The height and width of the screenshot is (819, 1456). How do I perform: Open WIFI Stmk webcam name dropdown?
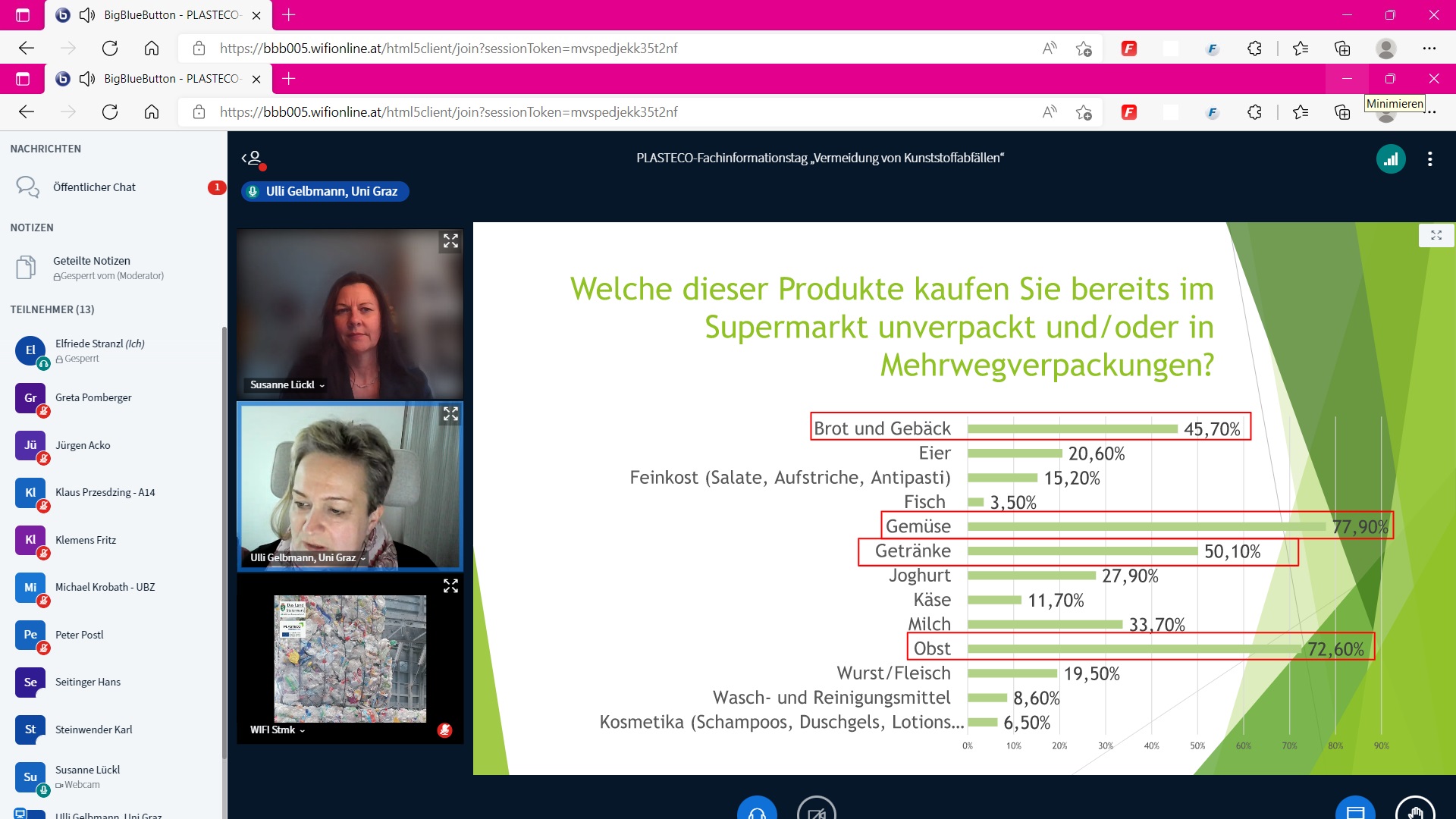click(278, 730)
